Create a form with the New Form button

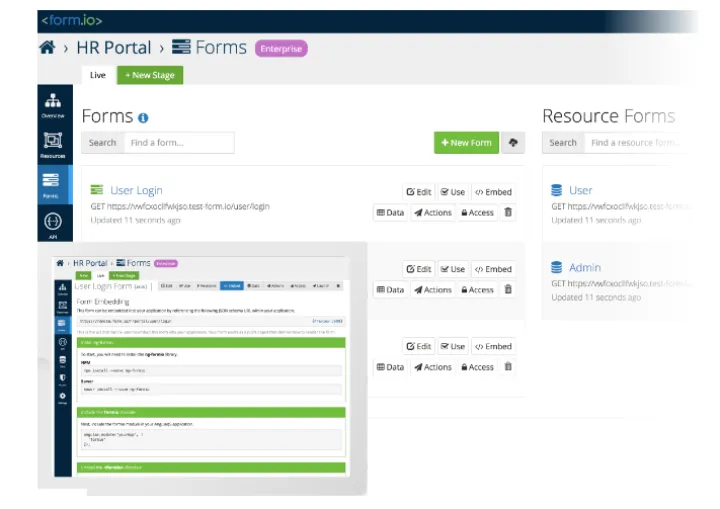(466, 143)
